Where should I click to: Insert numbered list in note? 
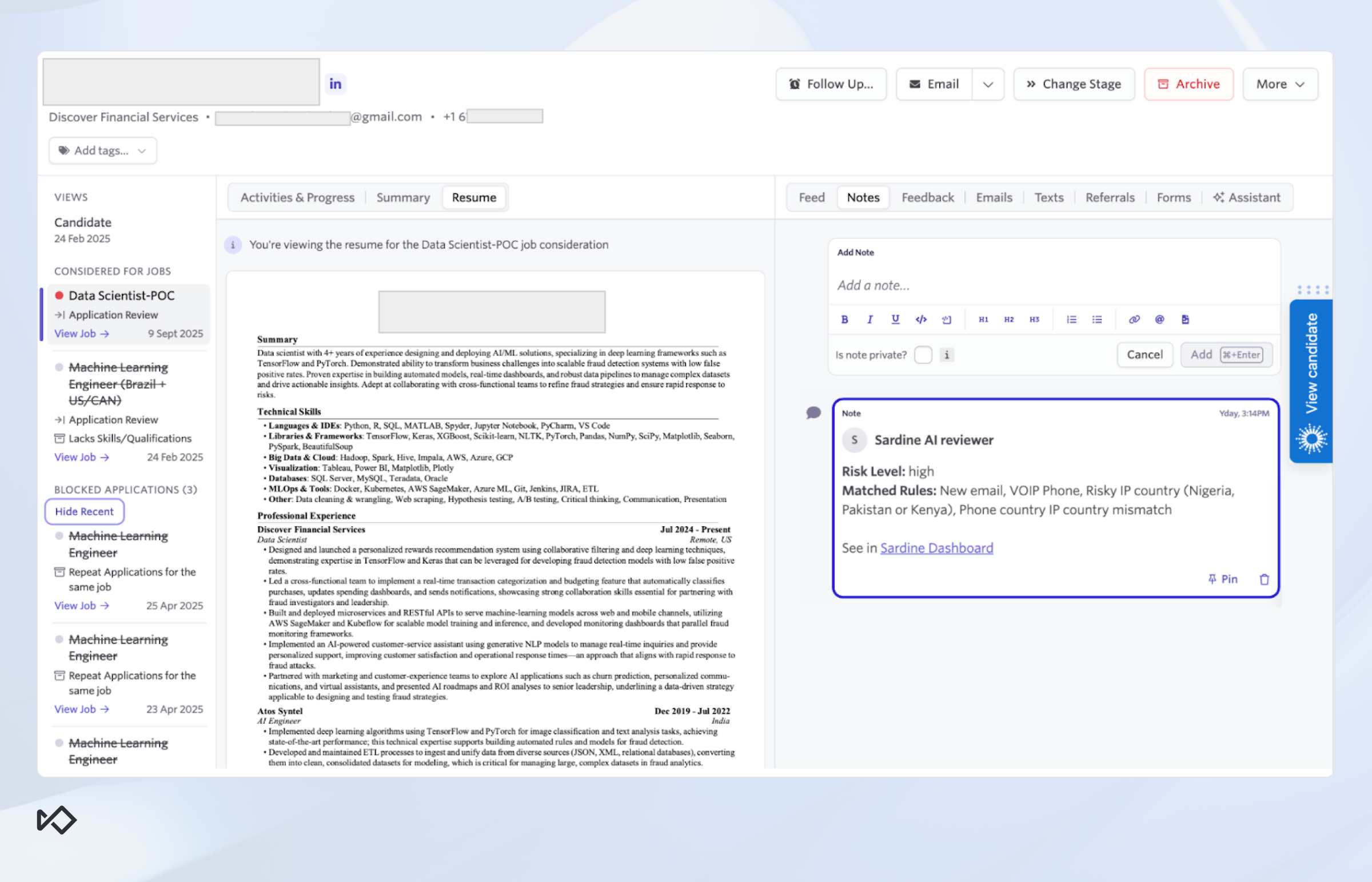pos(1071,320)
